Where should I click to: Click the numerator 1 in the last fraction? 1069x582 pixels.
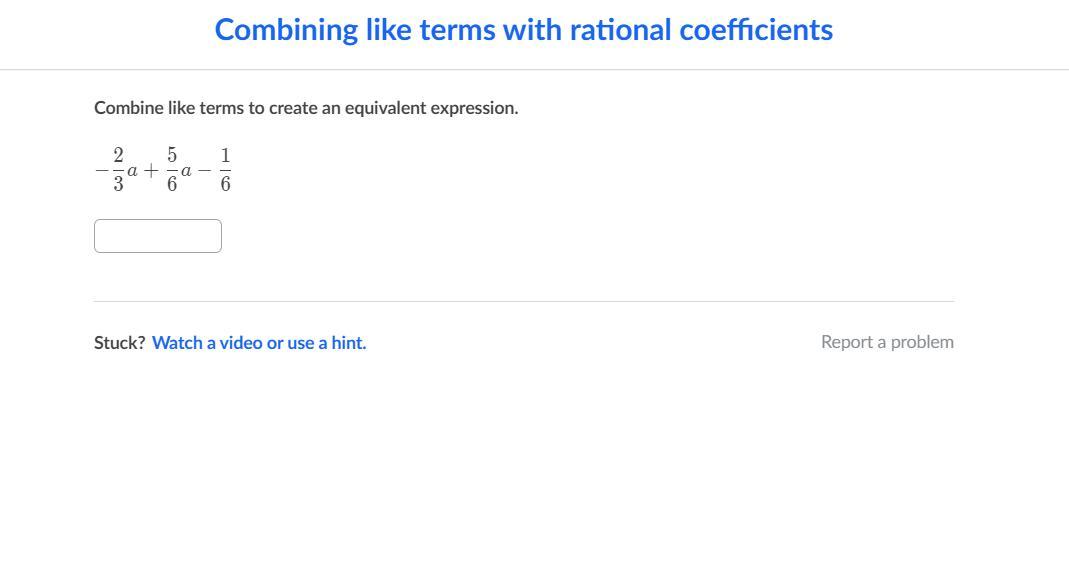(225, 156)
